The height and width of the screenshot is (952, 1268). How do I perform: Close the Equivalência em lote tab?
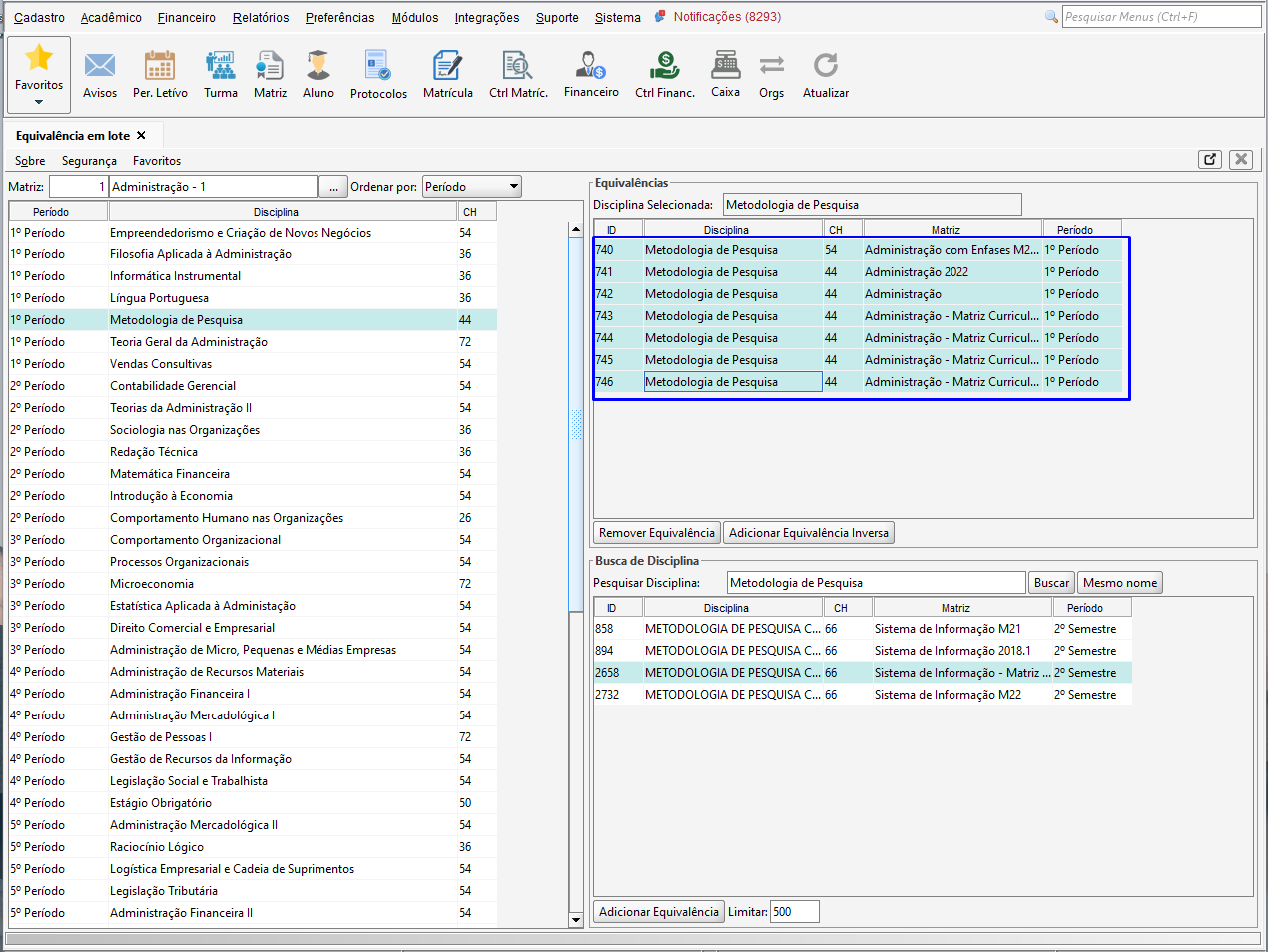coord(141,136)
